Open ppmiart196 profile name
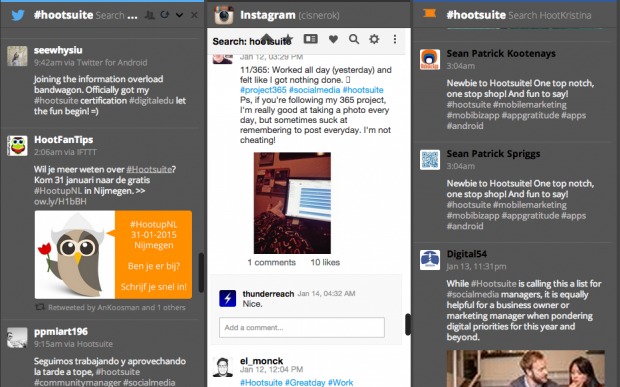The height and width of the screenshot is (387, 620). pos(61,332)
